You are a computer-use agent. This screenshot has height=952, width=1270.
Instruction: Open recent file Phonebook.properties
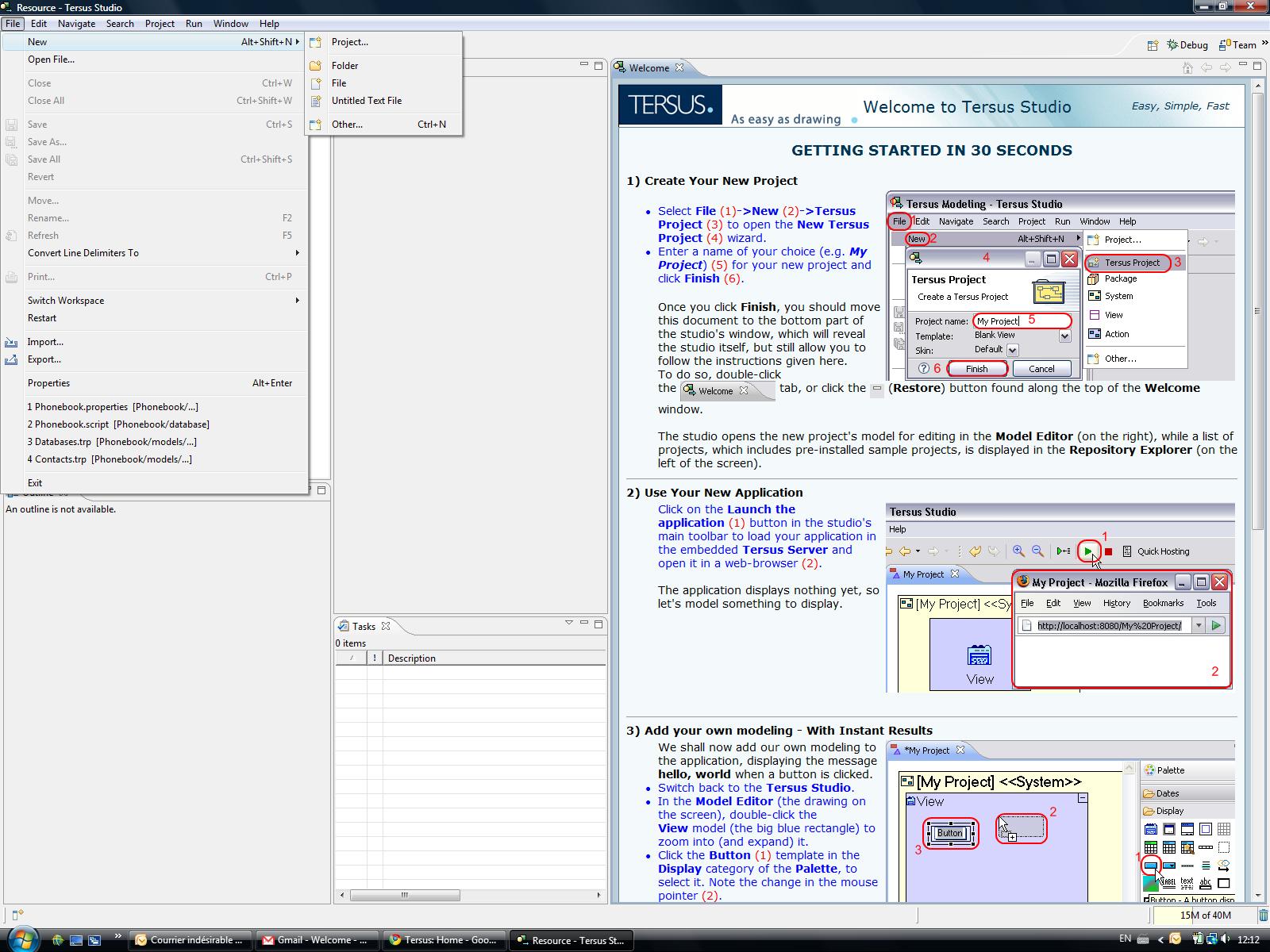113,407
